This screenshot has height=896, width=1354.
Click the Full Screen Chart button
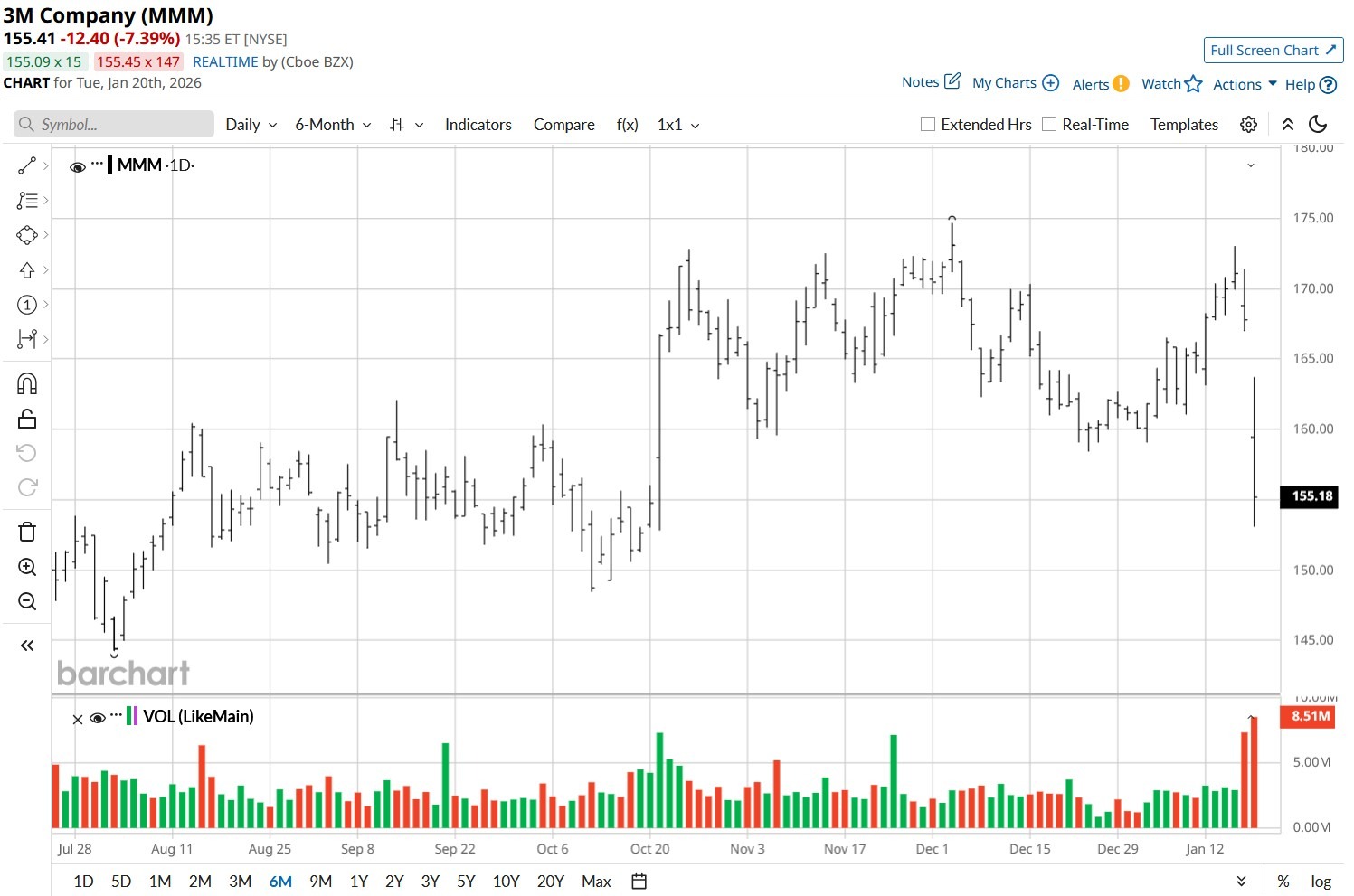[x=1274, y=51]
